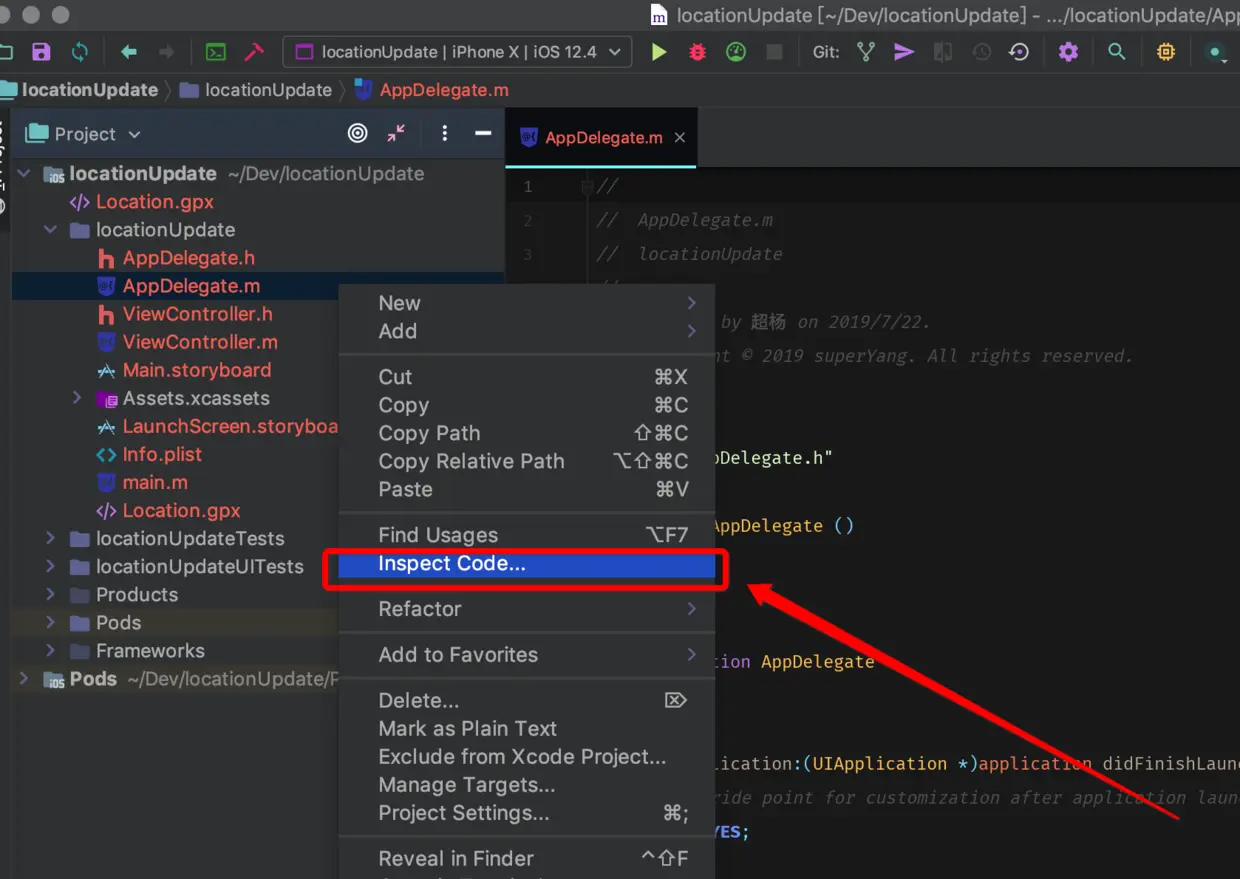1240x879 pixels.
Task: Start debugging with the red bug icon
Action: click(698, 52)
